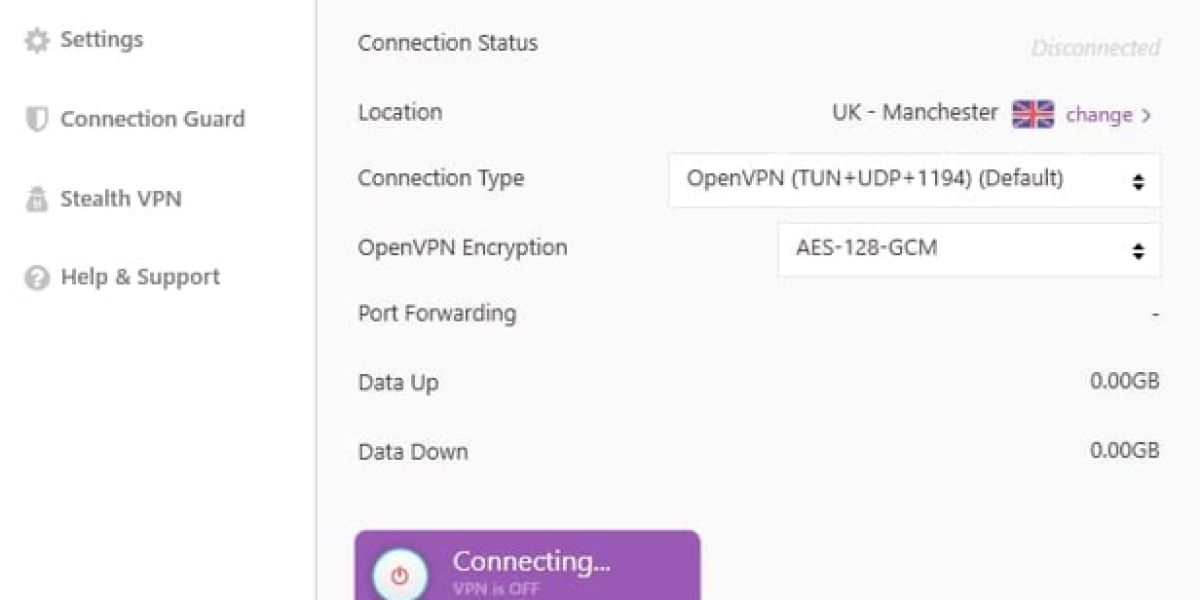Click the change location link
Screen dimensions: 1200x600
pyautogui.click(x=1098, y=115)
